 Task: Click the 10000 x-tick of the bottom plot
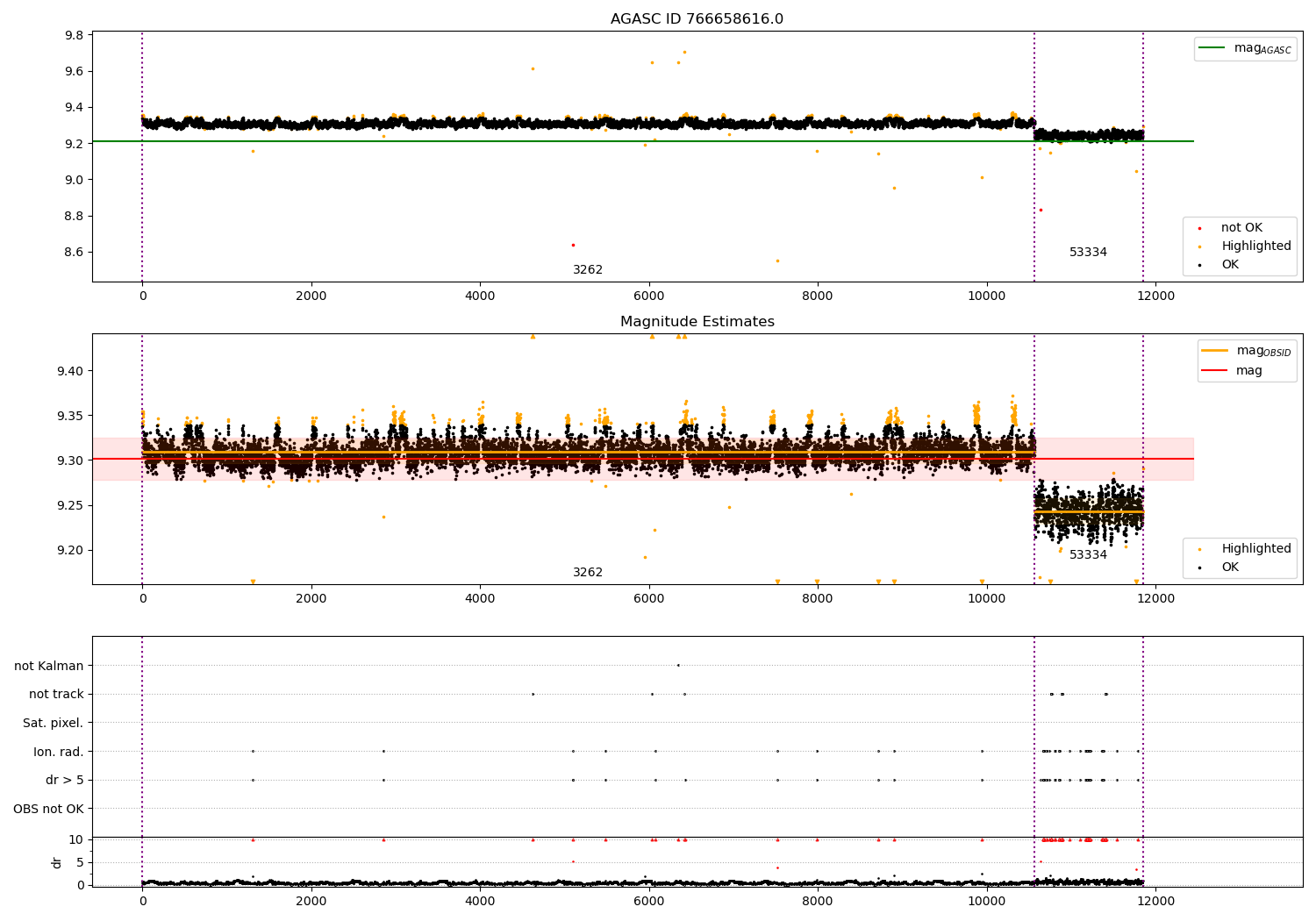pyautogui.click(x=987, y=901)
